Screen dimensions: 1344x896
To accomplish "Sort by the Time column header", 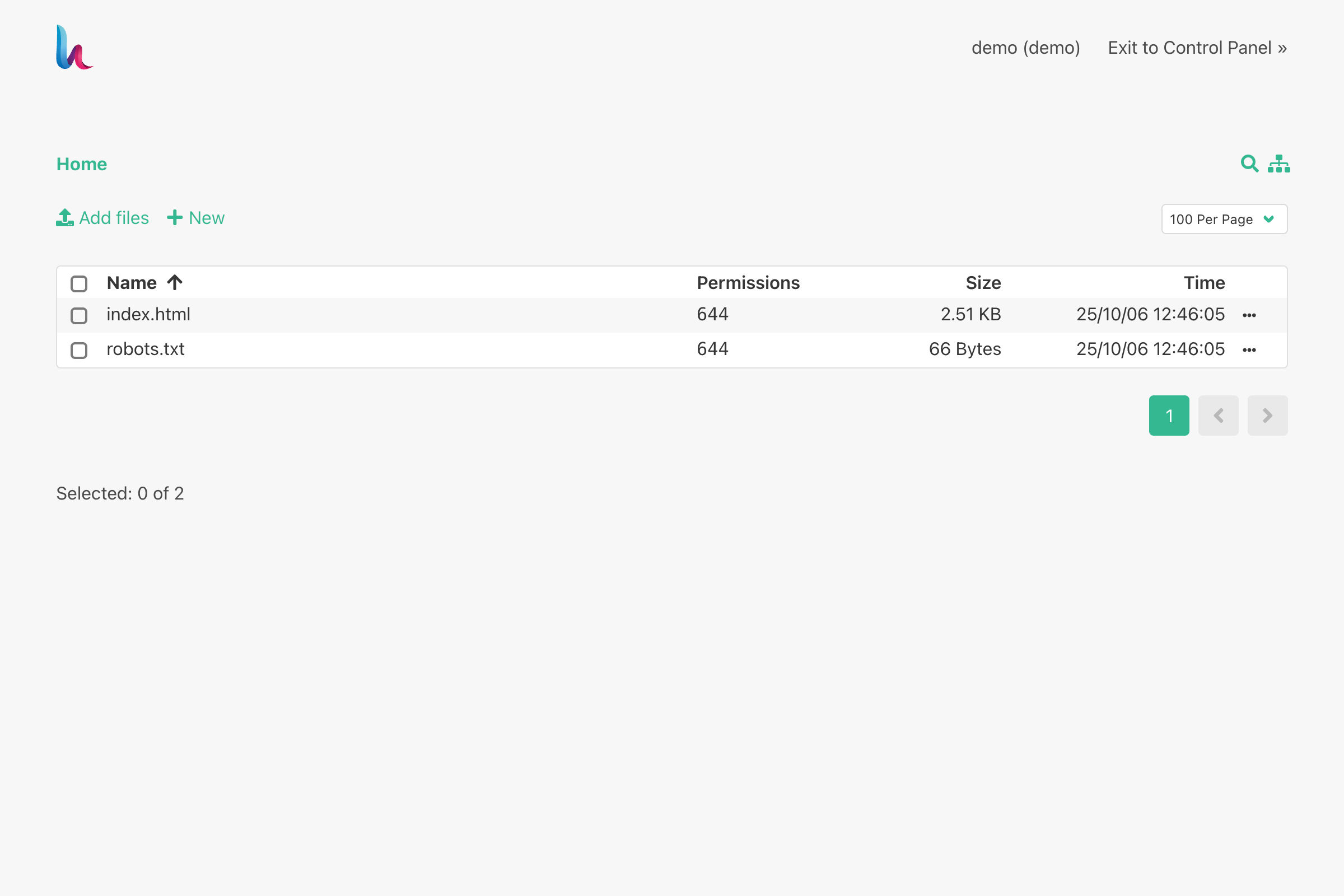I will click(x=1204, y=283).
